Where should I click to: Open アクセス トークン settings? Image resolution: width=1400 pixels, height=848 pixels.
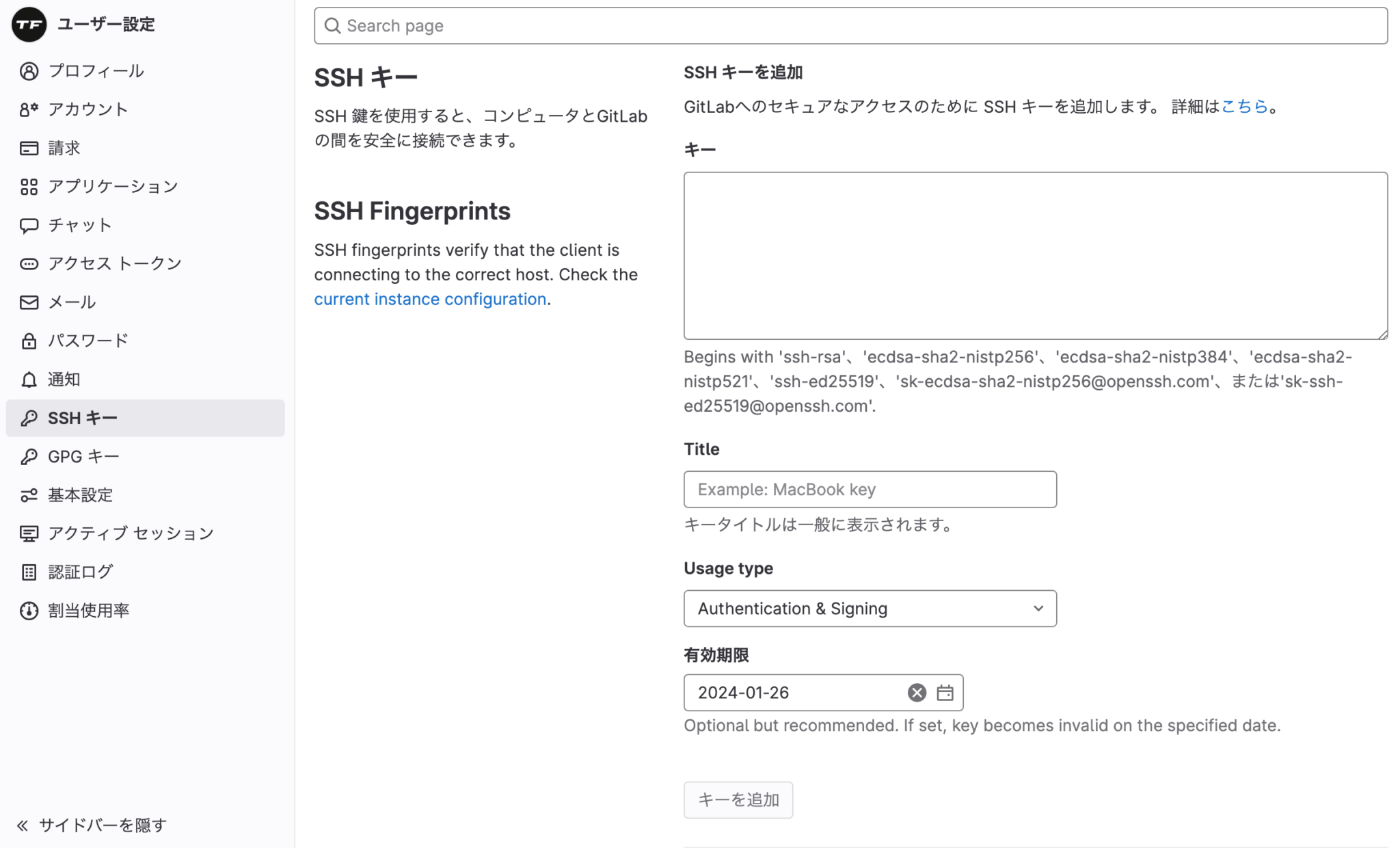click(113, 263)
